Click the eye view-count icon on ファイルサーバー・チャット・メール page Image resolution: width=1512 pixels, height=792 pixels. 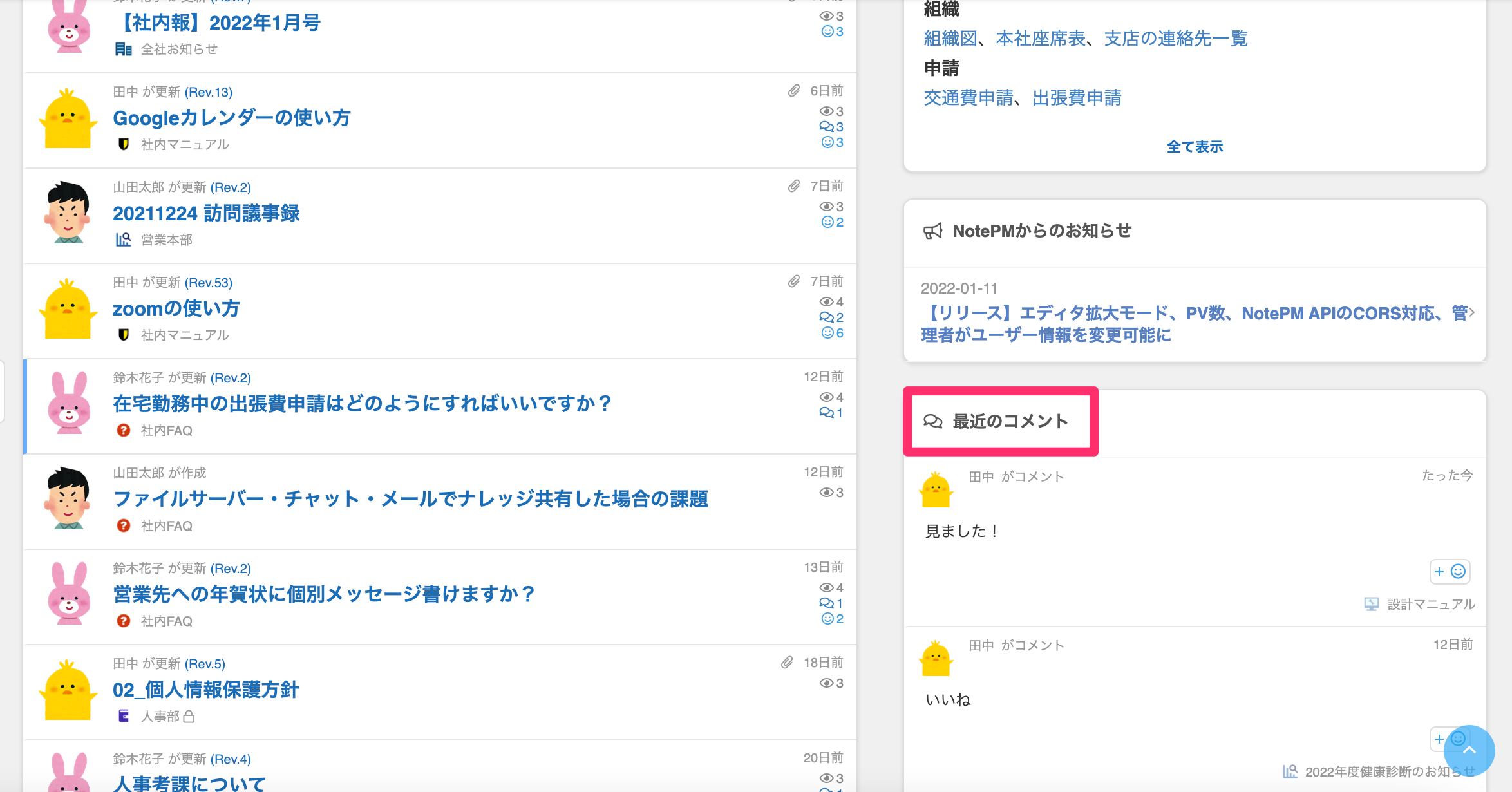(827, 493)
